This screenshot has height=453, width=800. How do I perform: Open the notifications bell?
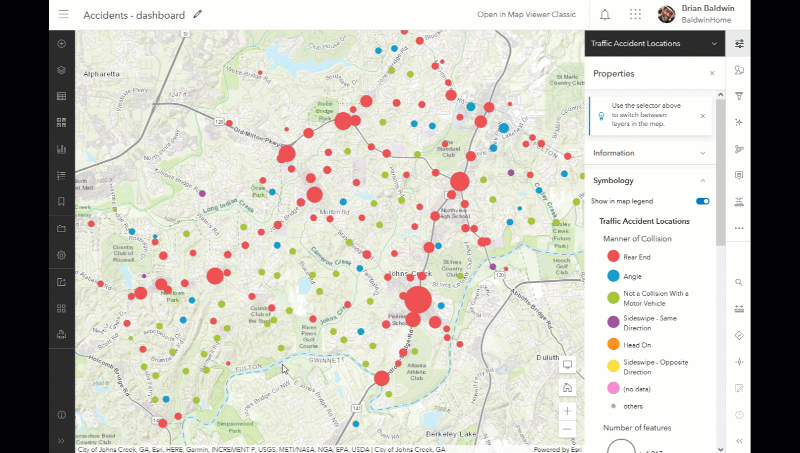[x=605, y=15]
